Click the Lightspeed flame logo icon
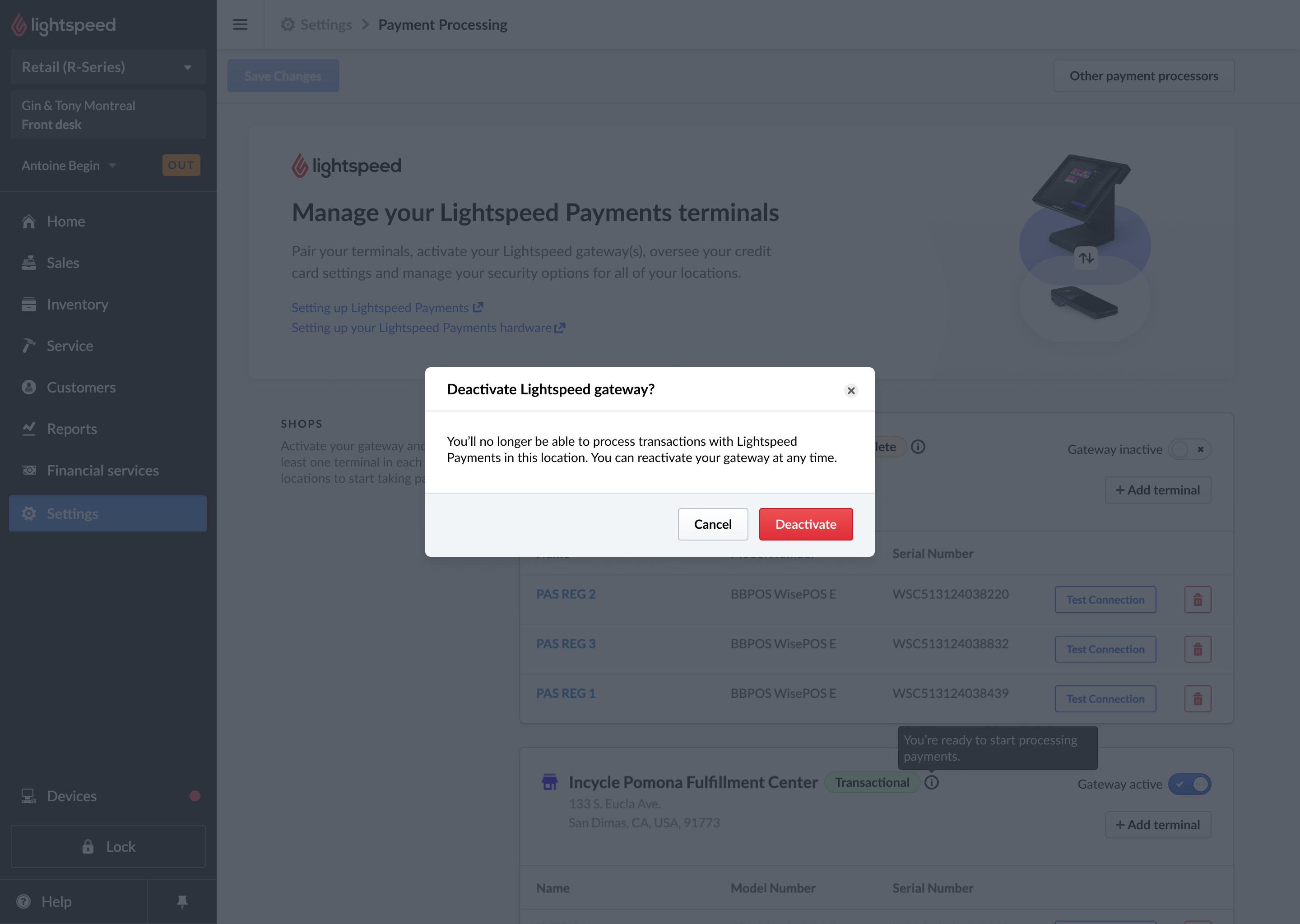The image size is (1300, 924). [x=19, y=24]
